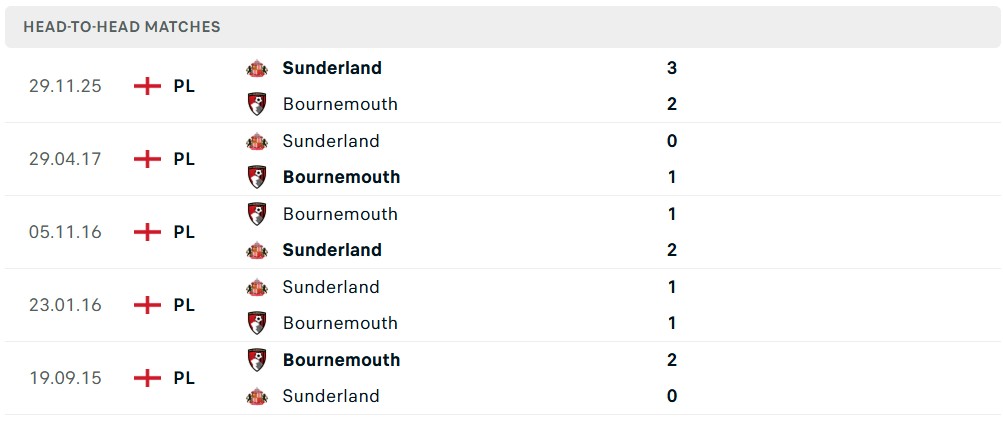Image resolution: width=1003 pixels, height=426 pixels.
Task: Click the 29.11.25 match date
Action: (65, 86)
